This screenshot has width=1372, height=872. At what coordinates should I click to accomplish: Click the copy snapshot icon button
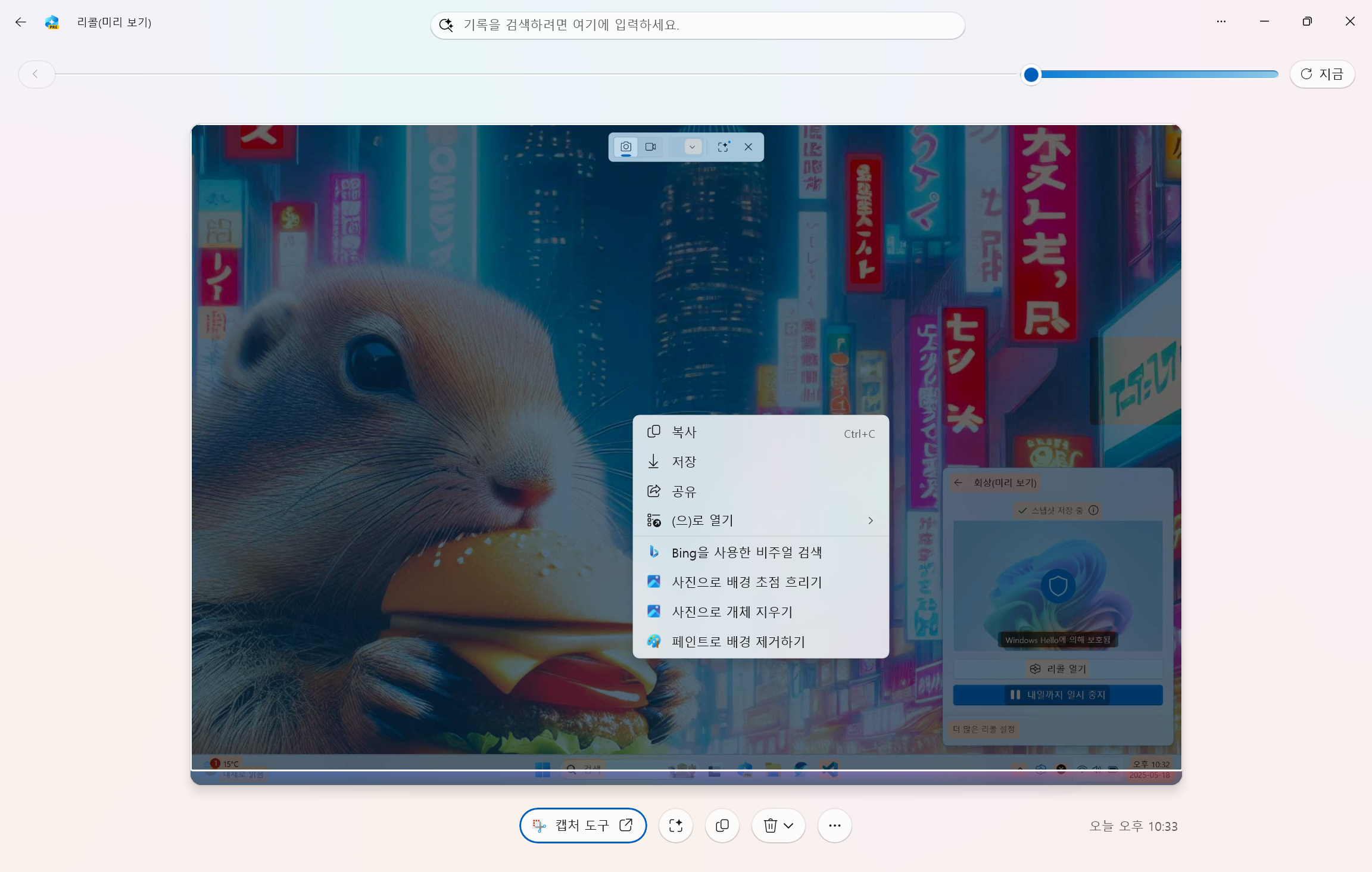(x=722, y=826)
